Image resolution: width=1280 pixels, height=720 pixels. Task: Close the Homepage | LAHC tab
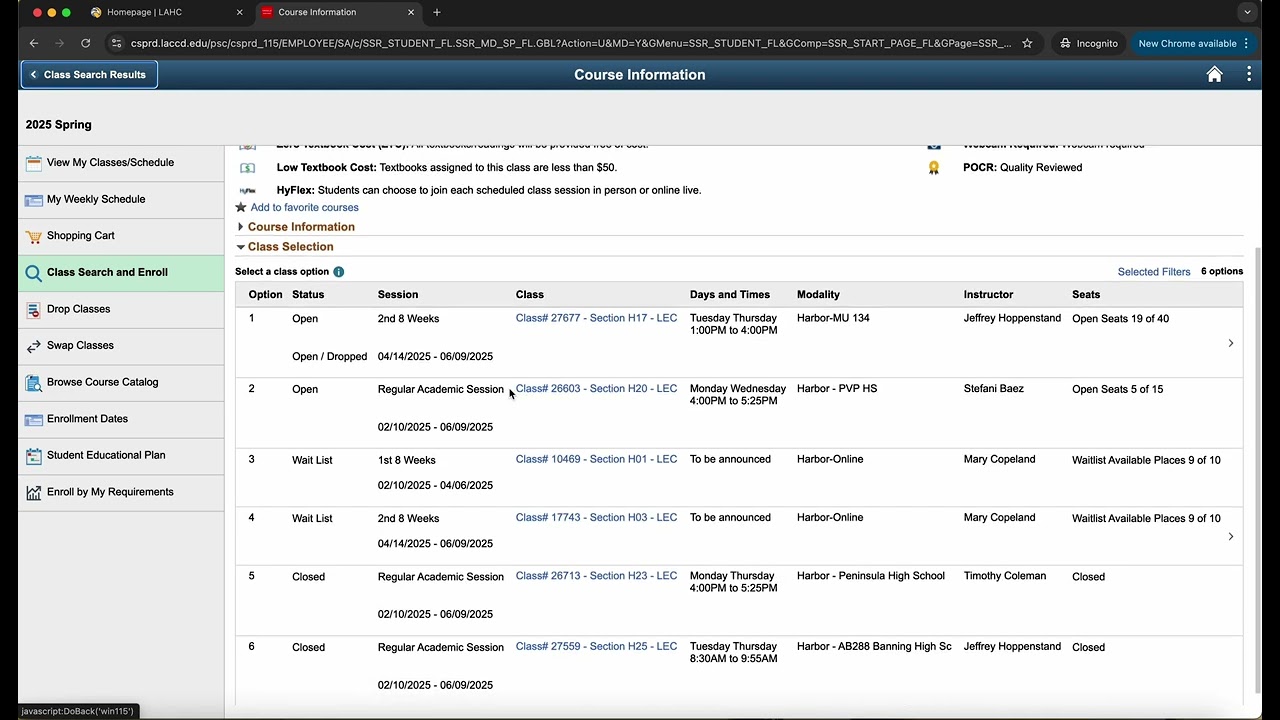[240, 12]
